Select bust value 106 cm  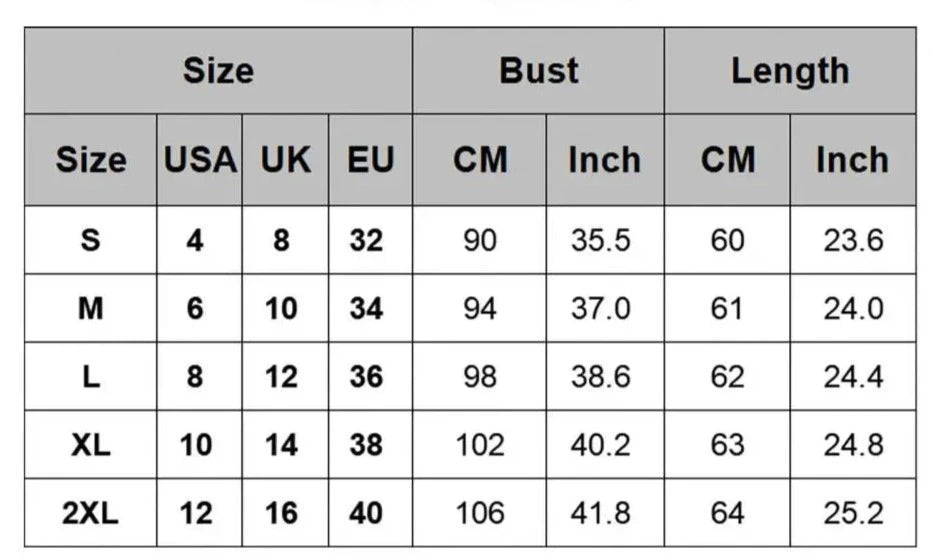[479, 514]
